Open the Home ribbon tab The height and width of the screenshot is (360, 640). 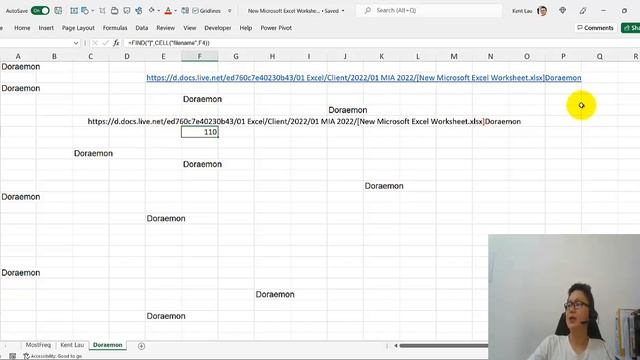[x=22, y=28]
